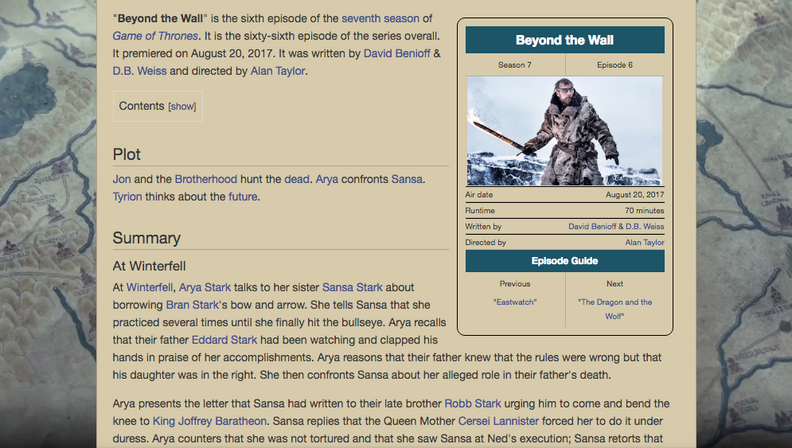Follow the Jon link in Plot
This screenshot has height=448, width=792.
[x=122, y=179]
